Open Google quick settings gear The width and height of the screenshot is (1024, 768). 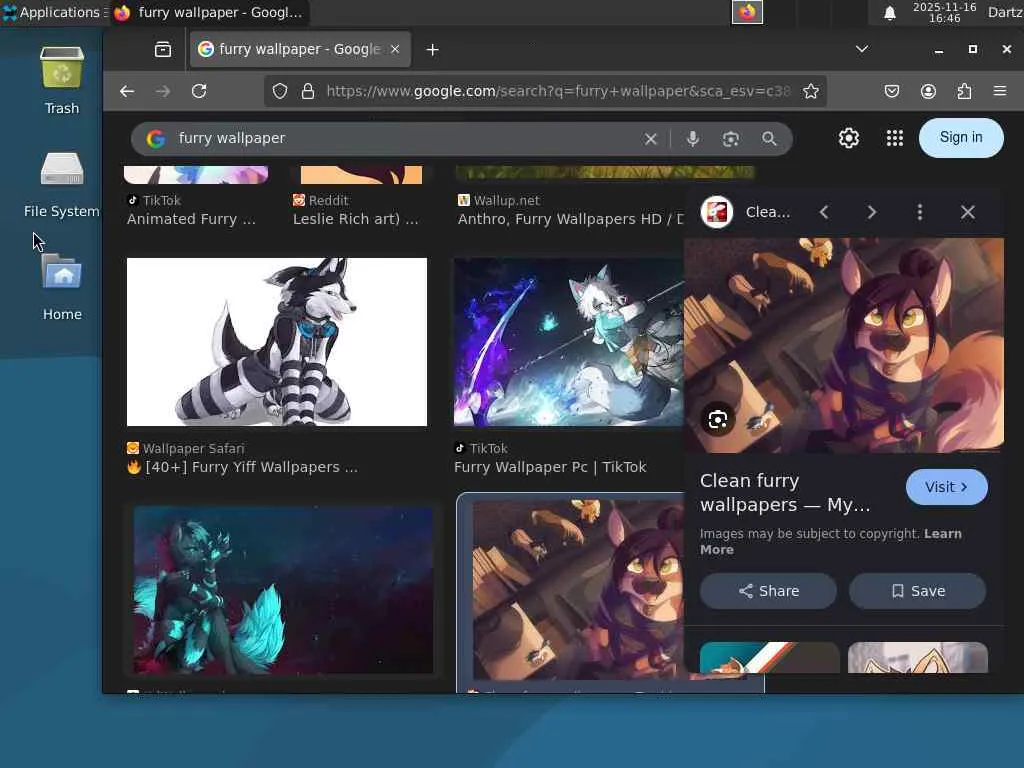tap(848, 138)
